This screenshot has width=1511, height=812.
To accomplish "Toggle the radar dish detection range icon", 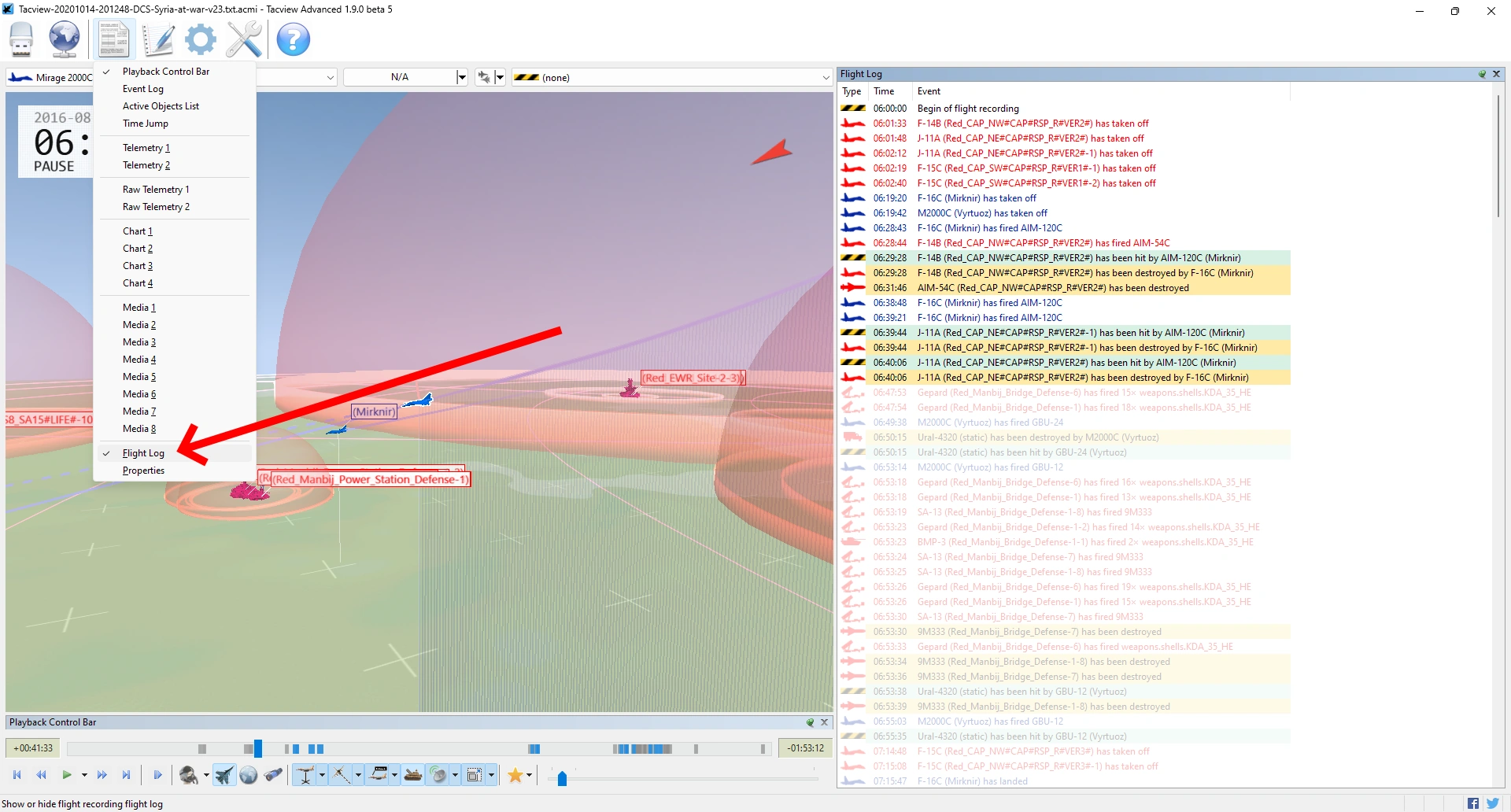I will tap(438, 775).
